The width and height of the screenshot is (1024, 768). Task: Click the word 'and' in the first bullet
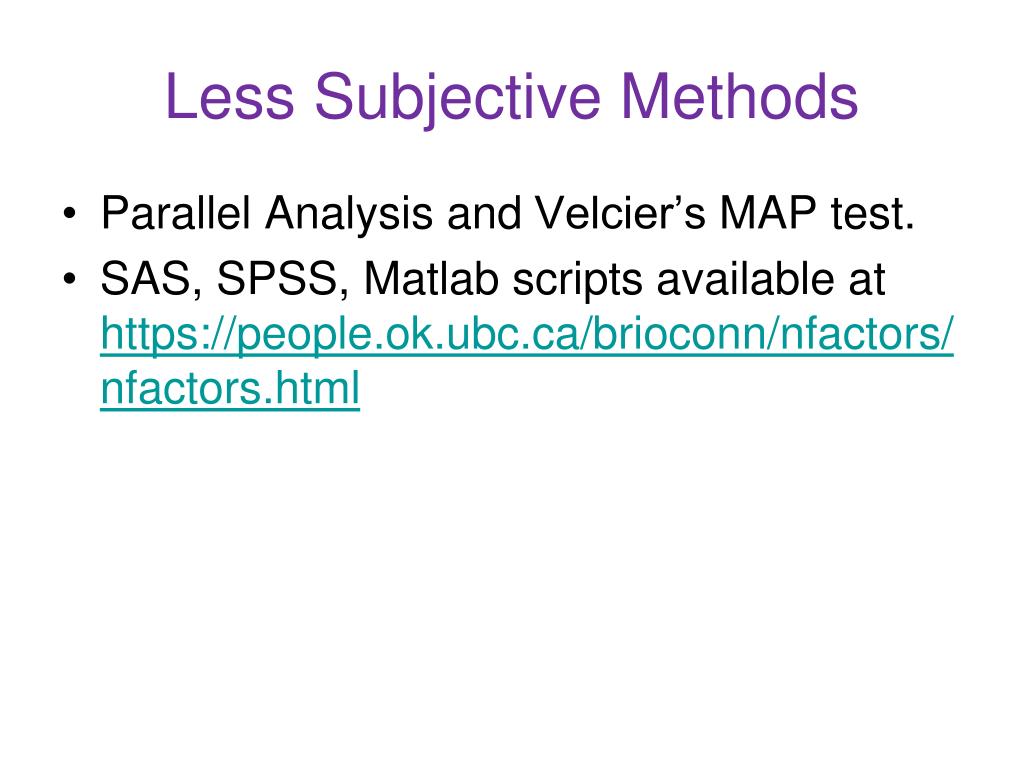click(484, 213)
